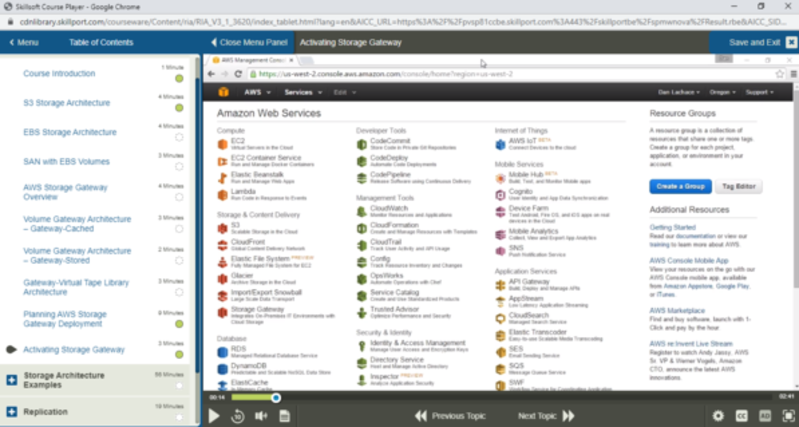This screenshot has height=427, width=799.
Task: Click CloudWatch icon
Action: coord(362,212)
